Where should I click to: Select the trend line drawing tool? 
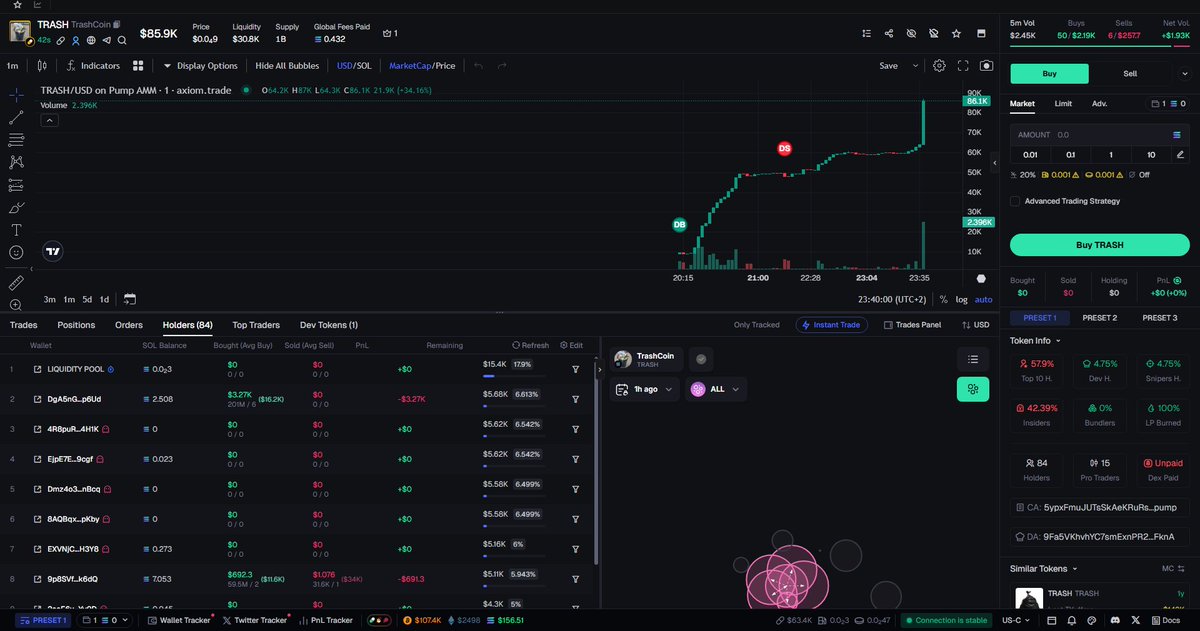pos(16,117)
